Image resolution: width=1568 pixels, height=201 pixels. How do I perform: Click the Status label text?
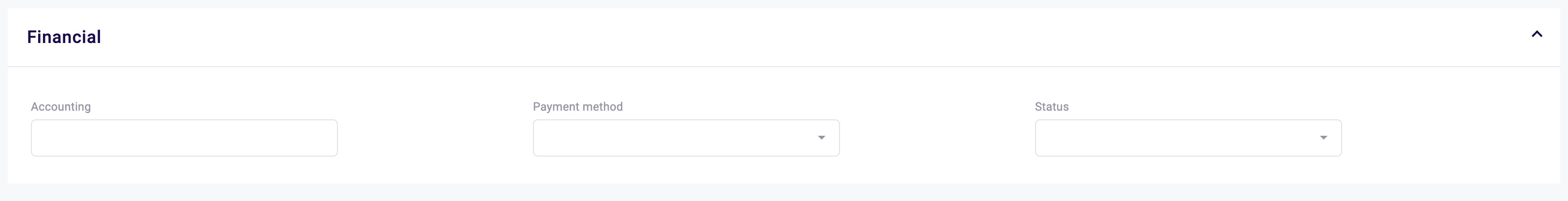pos(1051,107)
